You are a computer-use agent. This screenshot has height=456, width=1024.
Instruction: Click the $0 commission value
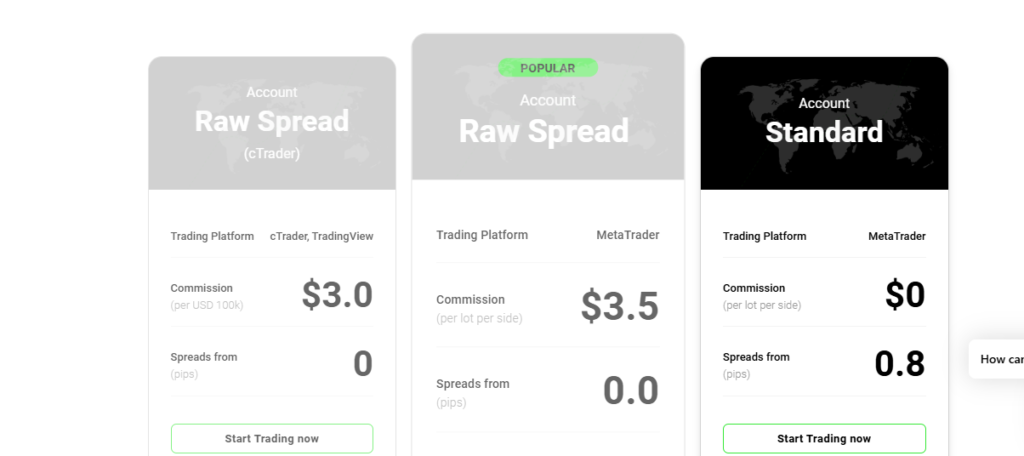pyautogui.click(x=905, y=295)
